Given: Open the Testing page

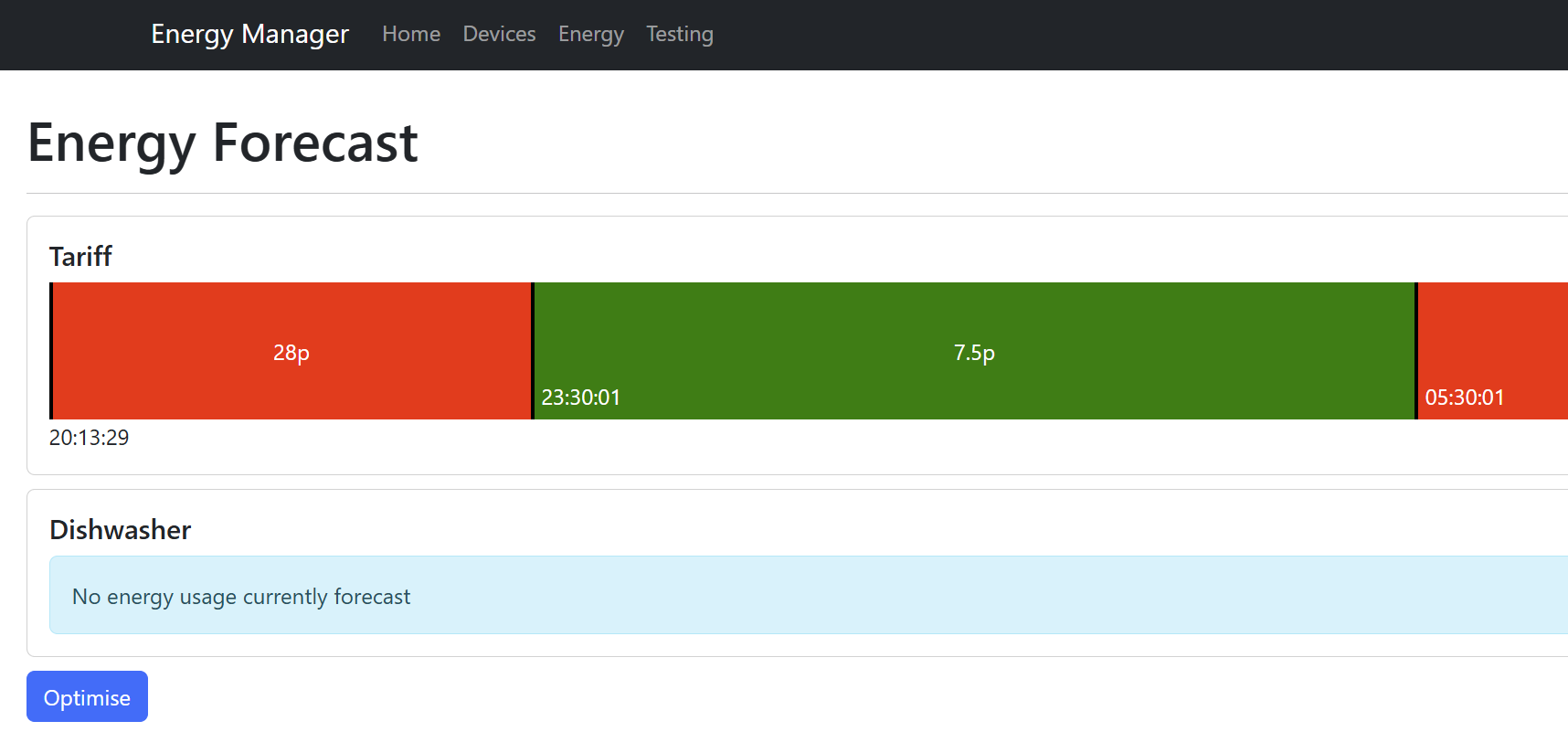Looking at the screenshot, I should (x=679, y=35).
